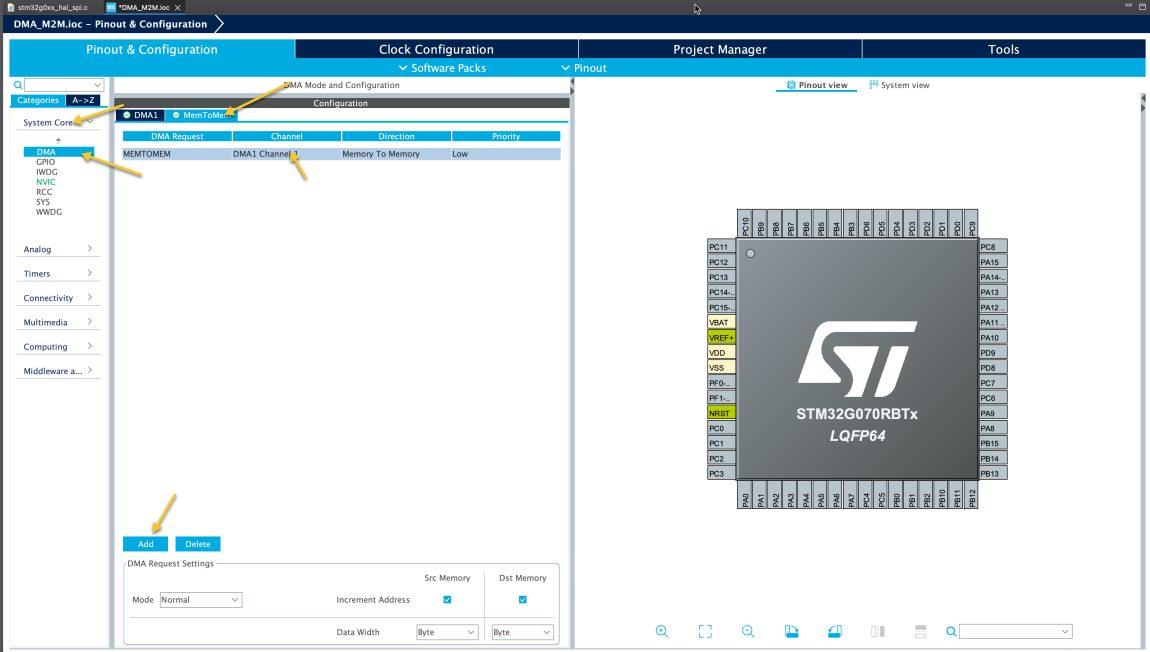Screen dimensions: 1150x652
Task: Click the horizontal split view icon
Action: 920,631
